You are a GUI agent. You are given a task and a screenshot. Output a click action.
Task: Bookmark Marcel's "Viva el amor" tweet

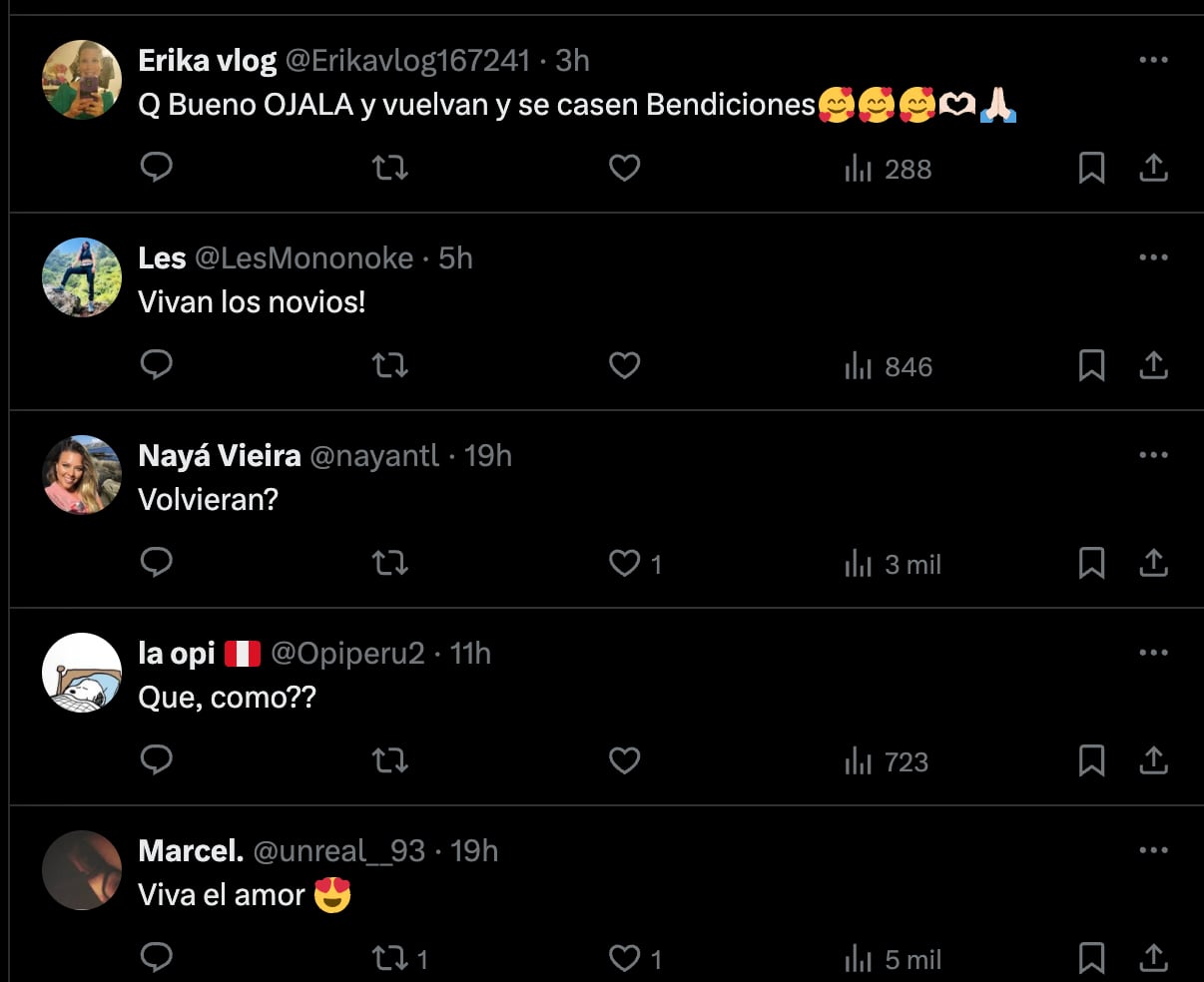tap(1091, 958)
